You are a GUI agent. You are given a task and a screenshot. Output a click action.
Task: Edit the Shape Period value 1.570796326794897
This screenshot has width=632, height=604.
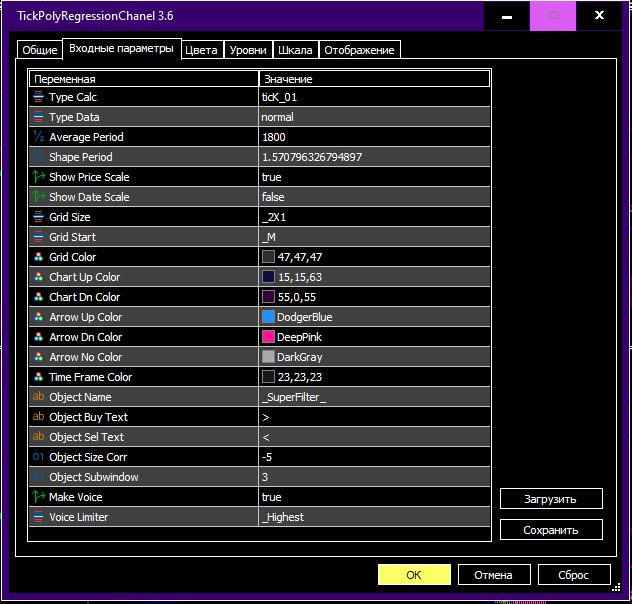coord(374,157)
